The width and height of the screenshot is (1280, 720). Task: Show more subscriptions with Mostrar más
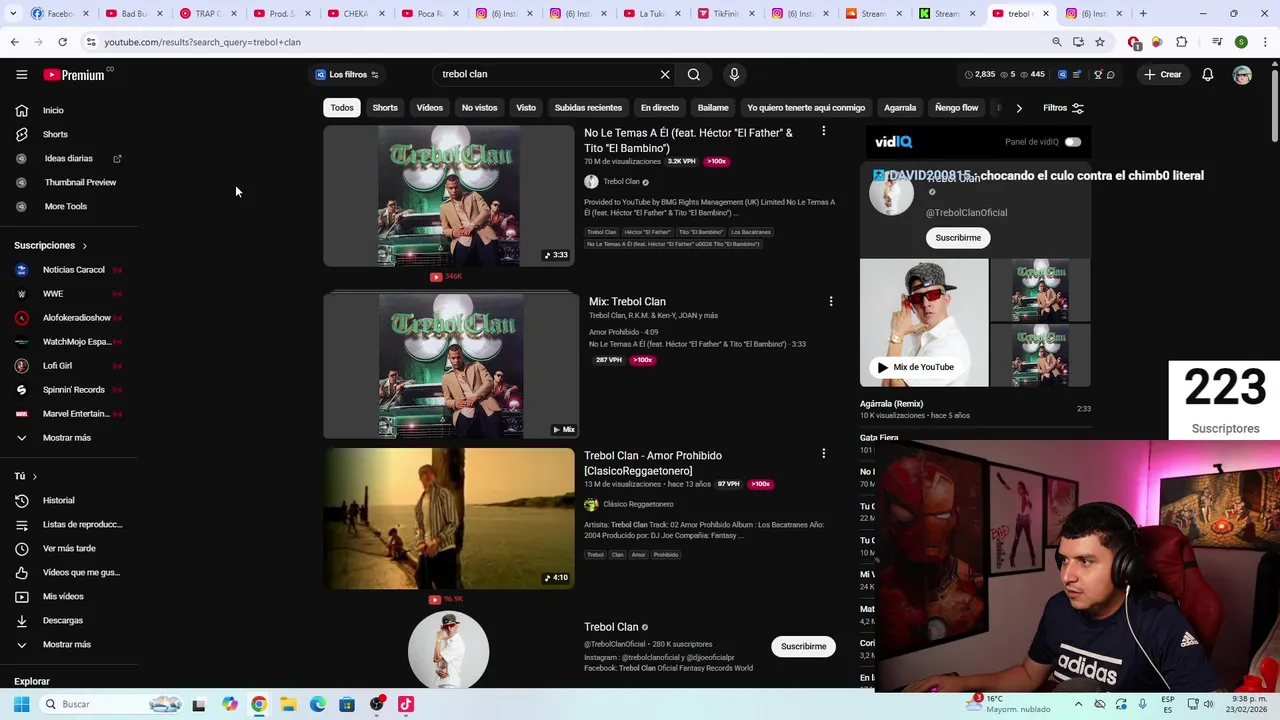click(66, 438)
